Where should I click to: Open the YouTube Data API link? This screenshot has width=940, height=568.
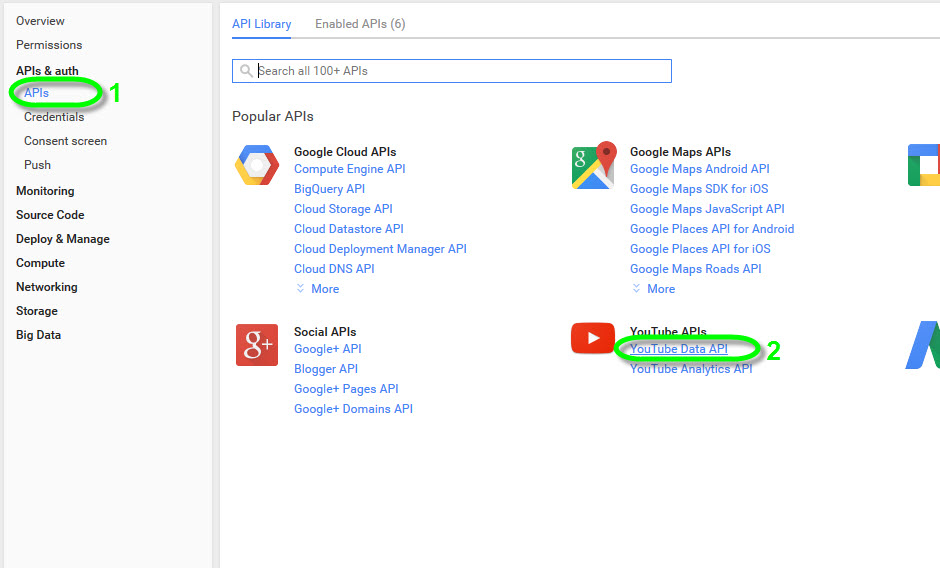[679, 349]
